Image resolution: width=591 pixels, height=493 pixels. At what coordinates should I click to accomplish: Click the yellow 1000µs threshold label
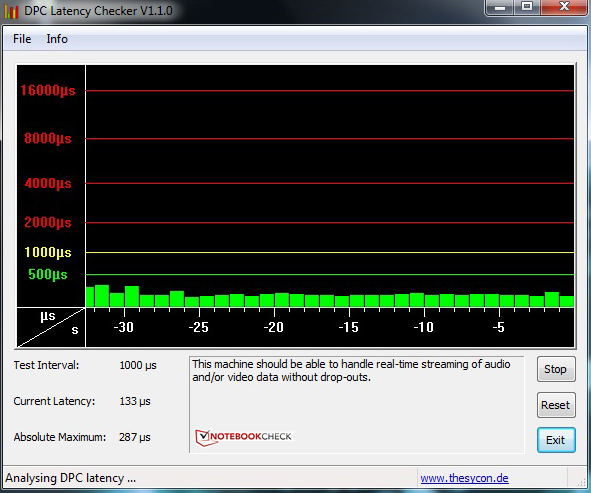(48, 252)
